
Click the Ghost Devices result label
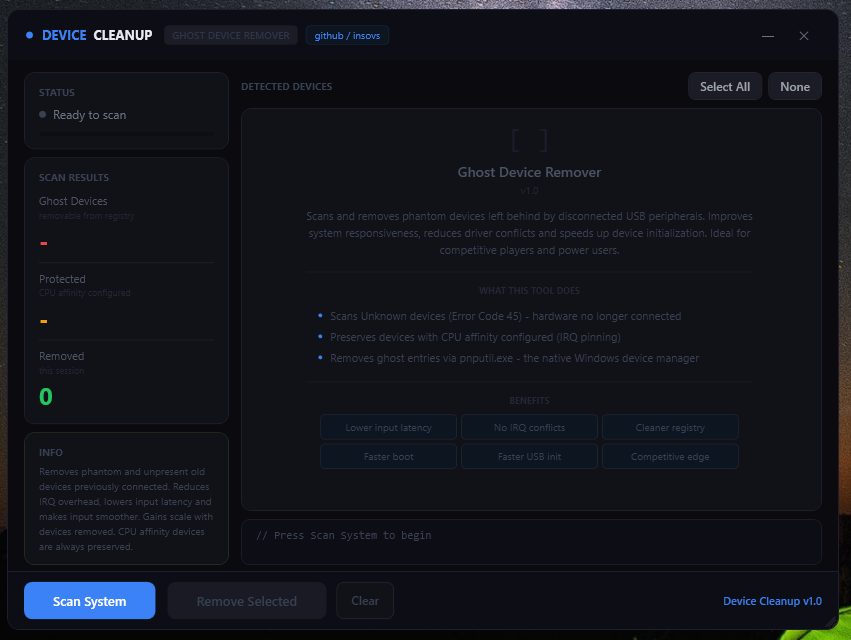coord(73,201)
